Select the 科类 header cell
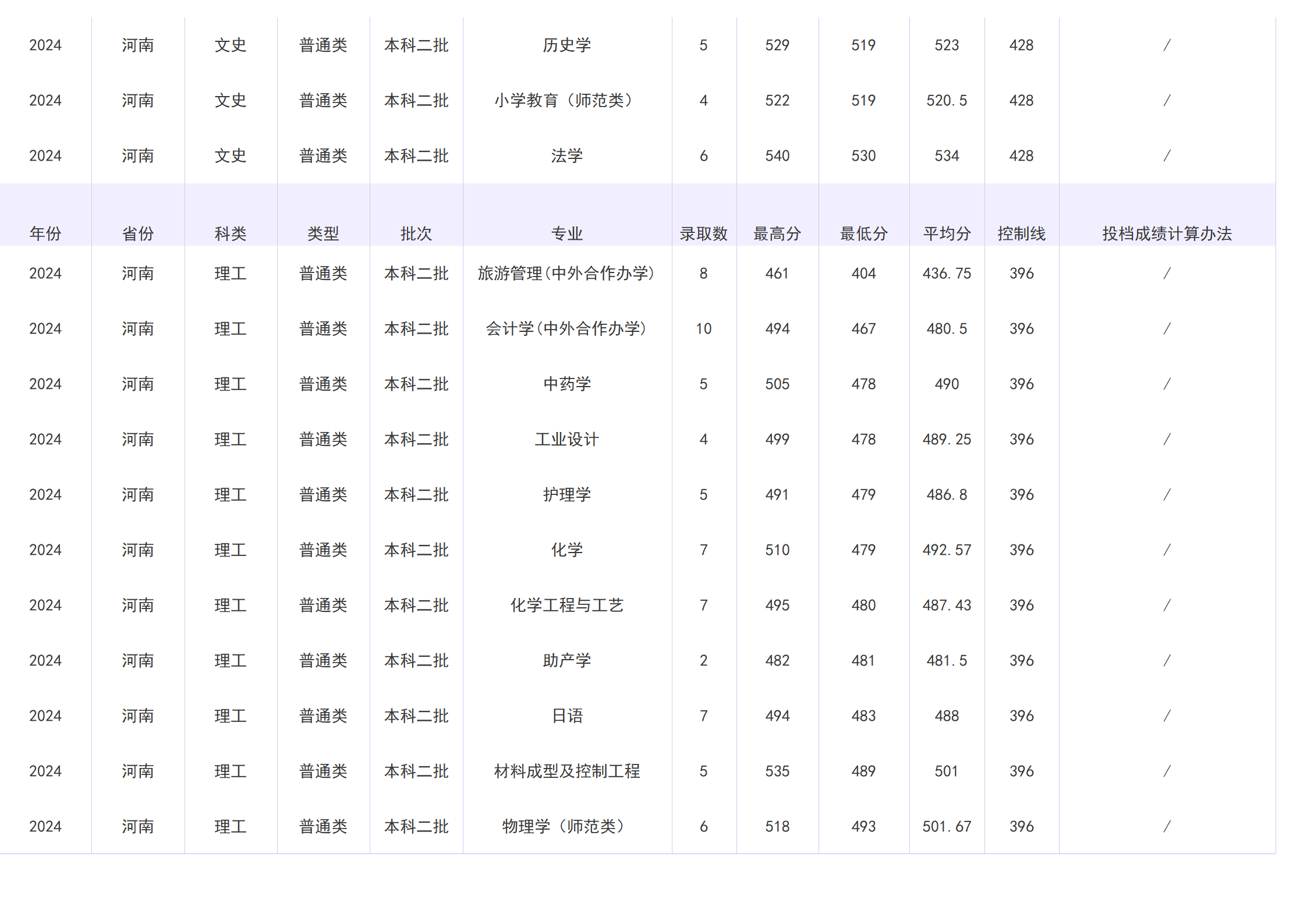 pyautogui.click(x=230, y=232)
